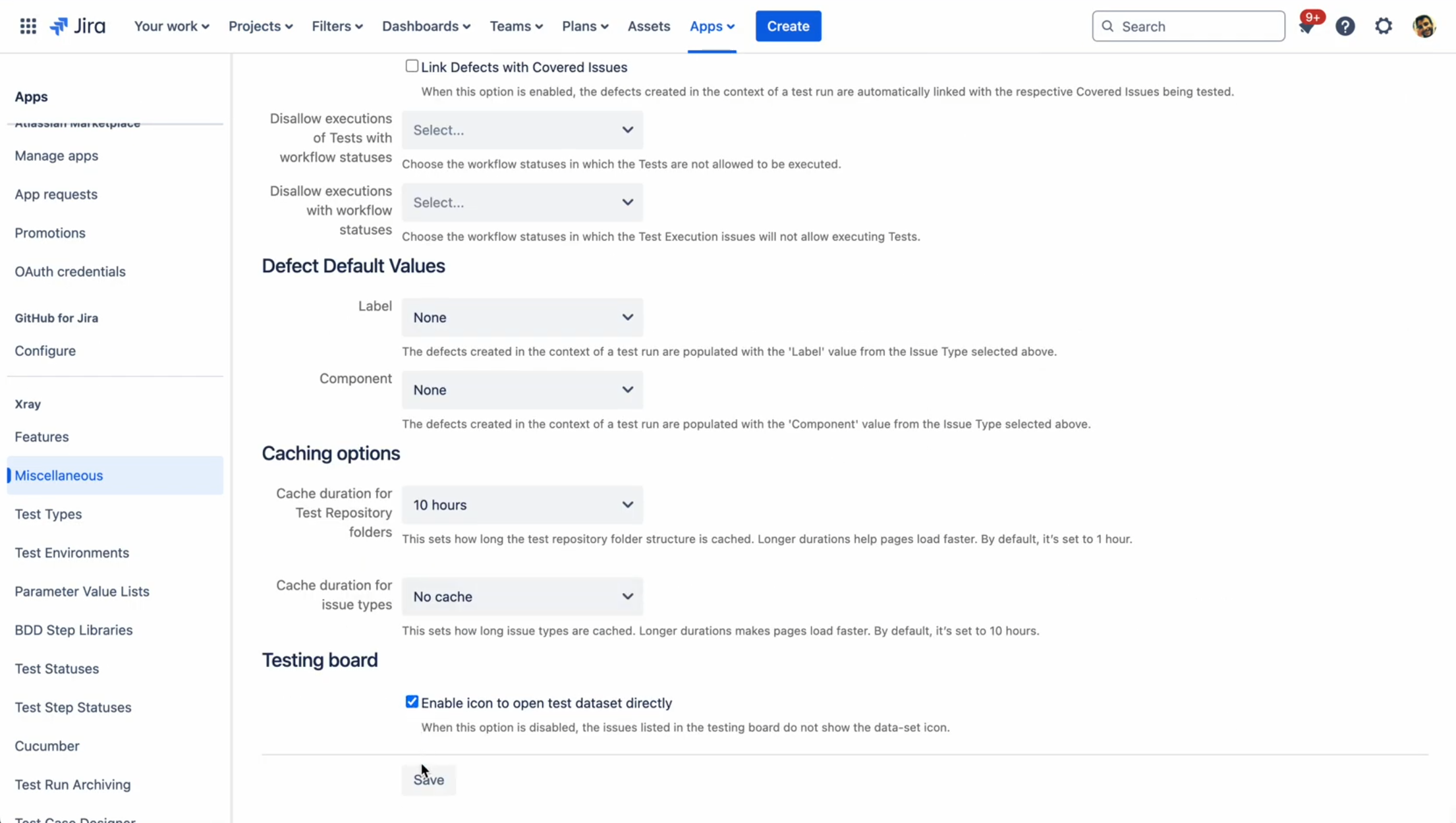Viewport: 1456px width, 823px height.
Task: Select Miscellaneous in Xray sidebar
Action: point(115,475)
